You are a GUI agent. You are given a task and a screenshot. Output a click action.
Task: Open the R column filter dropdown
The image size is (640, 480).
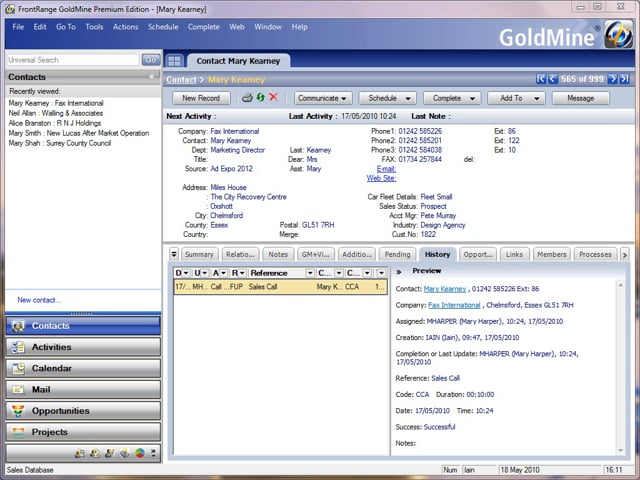(242, 273)
